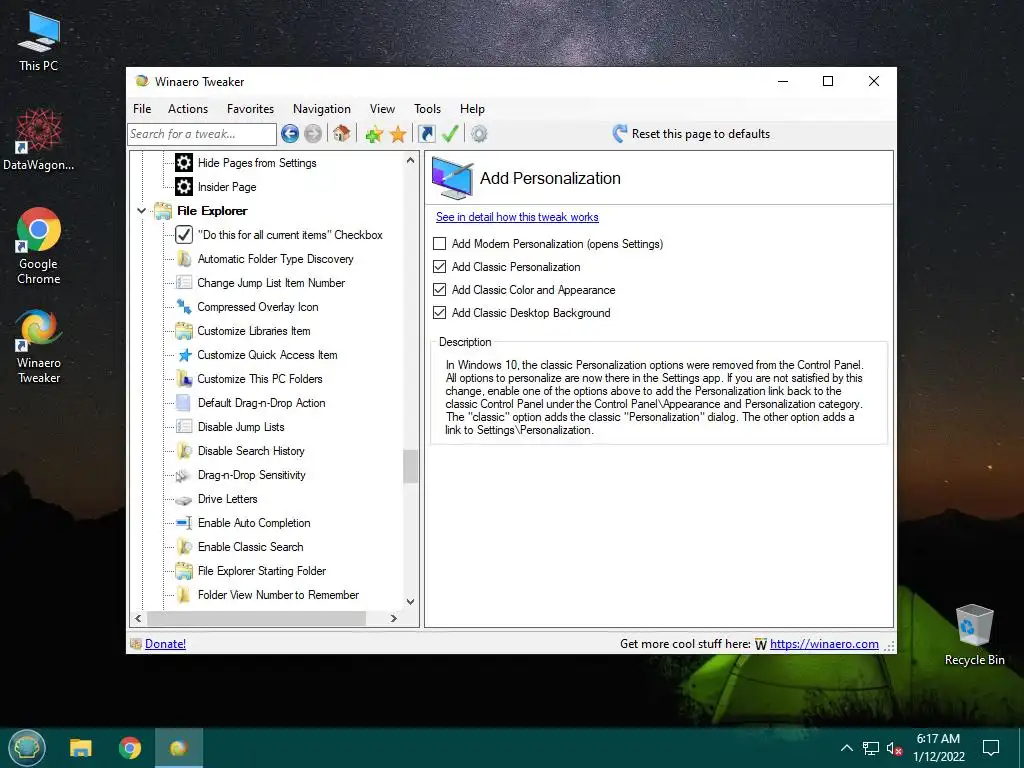Click the Back navigation arrow icon
This screenshot has width=1024, height=768.
point(290,134)
